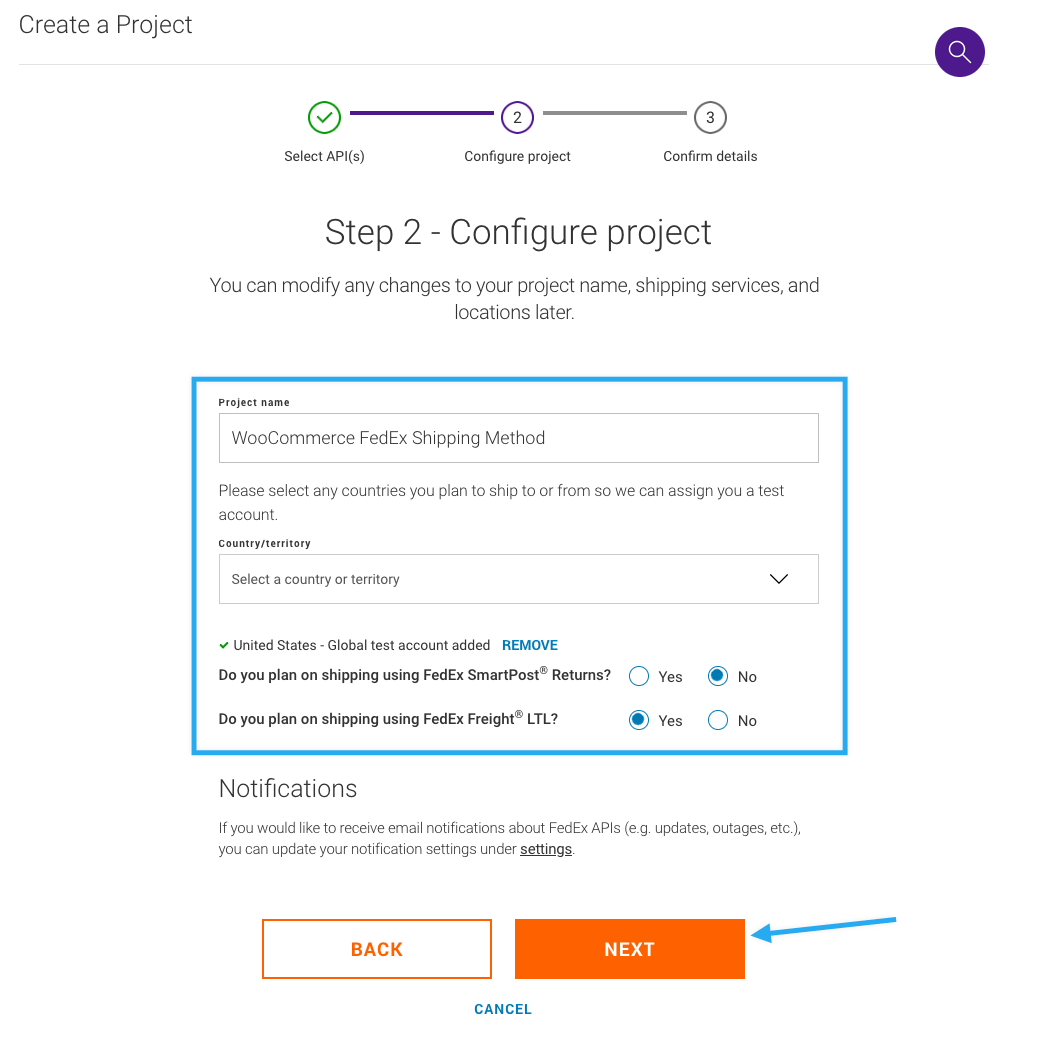Click the completed green checkmark for Select API(s)

click(324, 117)
